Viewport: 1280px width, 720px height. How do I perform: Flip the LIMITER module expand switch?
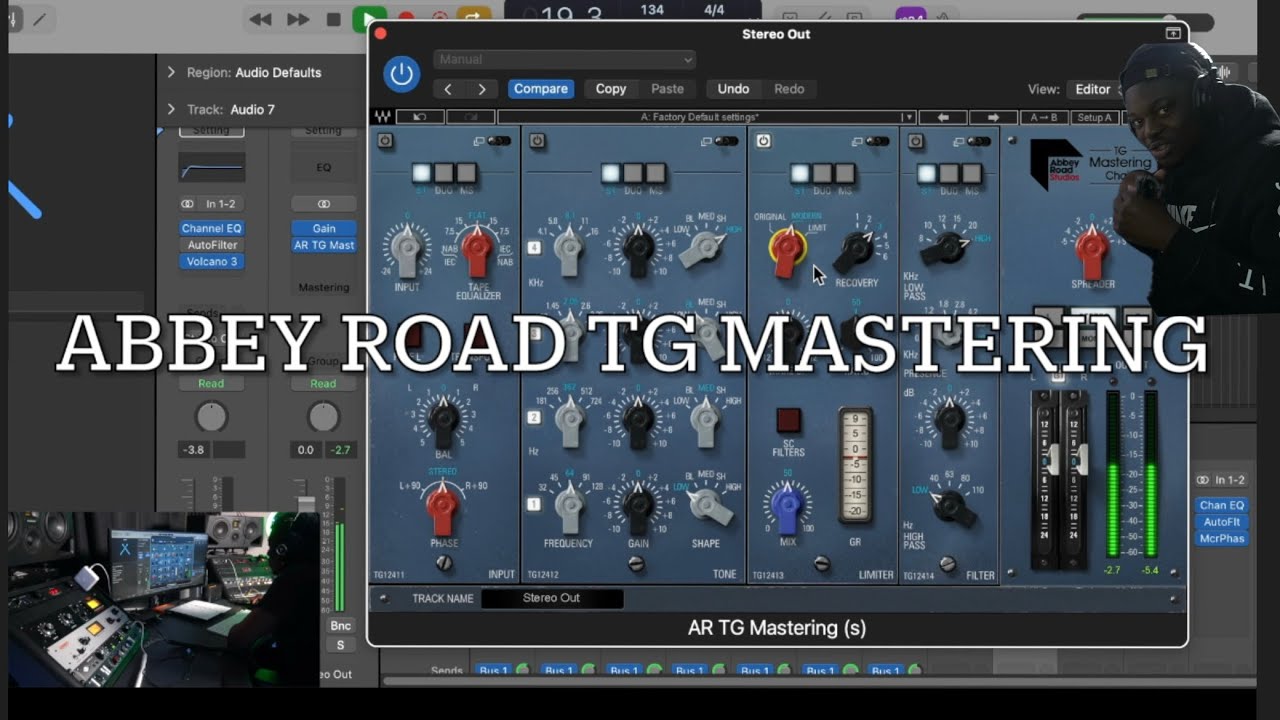pyautogui.click(x=877, y=141)
